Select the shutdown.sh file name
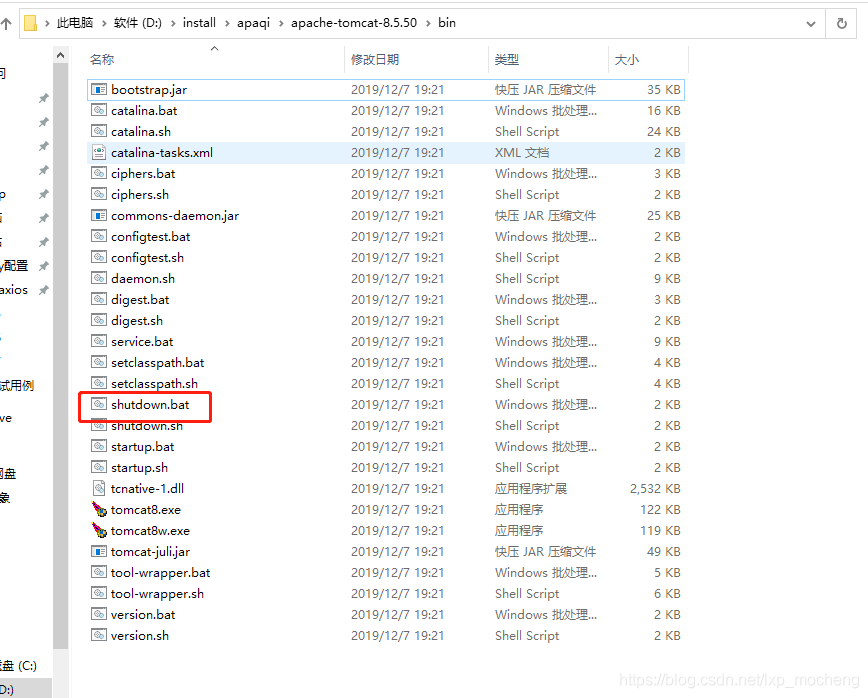 (147, 426)
